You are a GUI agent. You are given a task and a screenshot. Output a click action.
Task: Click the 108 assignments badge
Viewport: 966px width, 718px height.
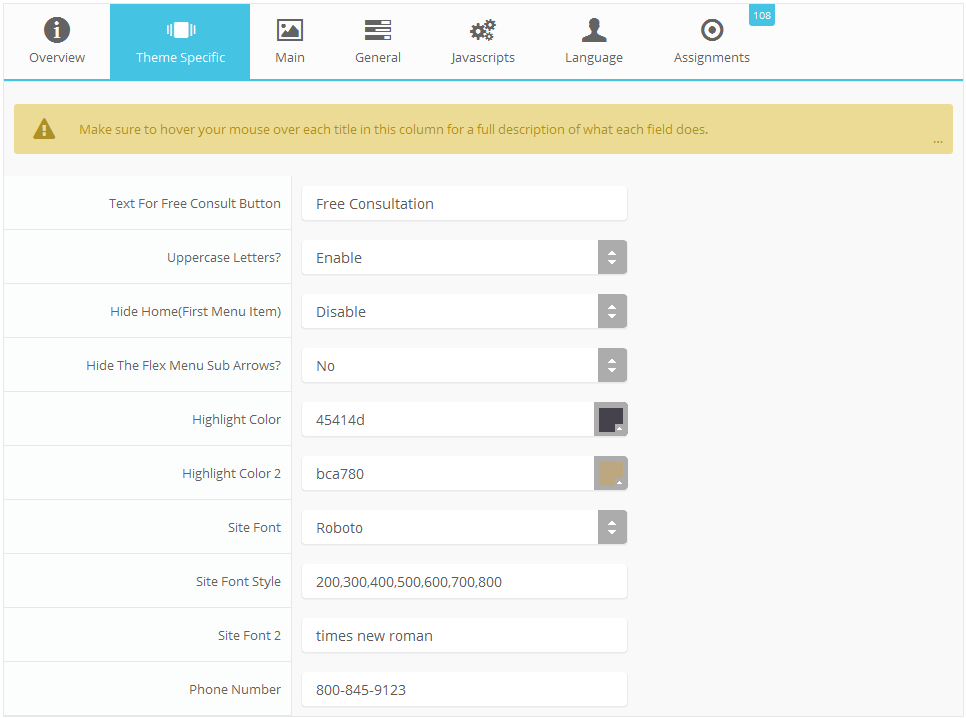pos(762,15)
